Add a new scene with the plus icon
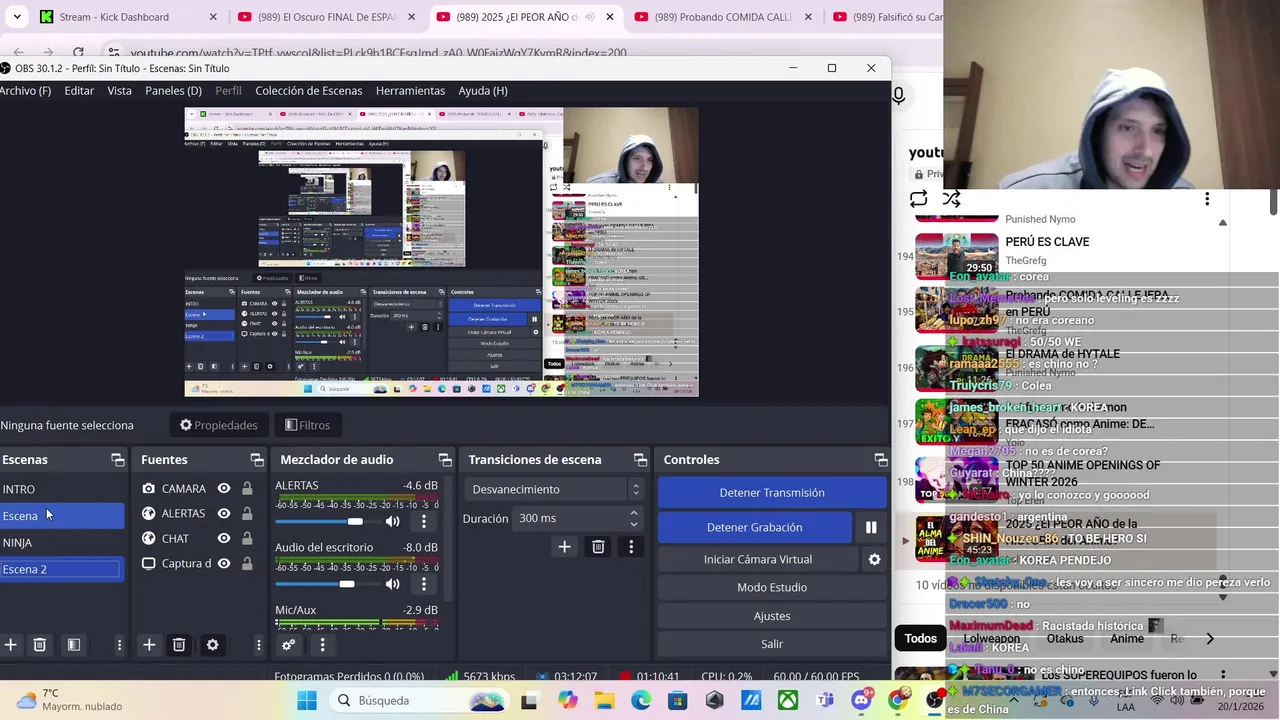 click(10, 645)
